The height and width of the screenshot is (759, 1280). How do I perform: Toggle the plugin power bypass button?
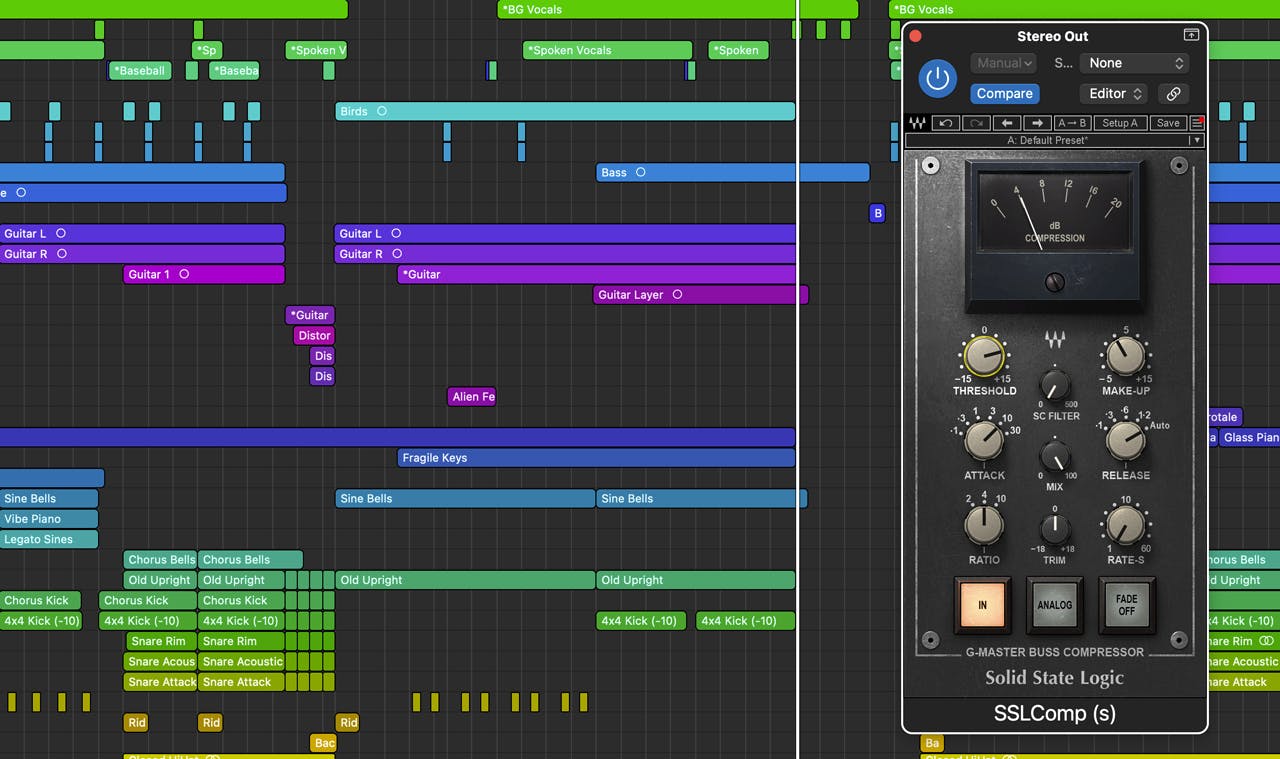point(937,78)
